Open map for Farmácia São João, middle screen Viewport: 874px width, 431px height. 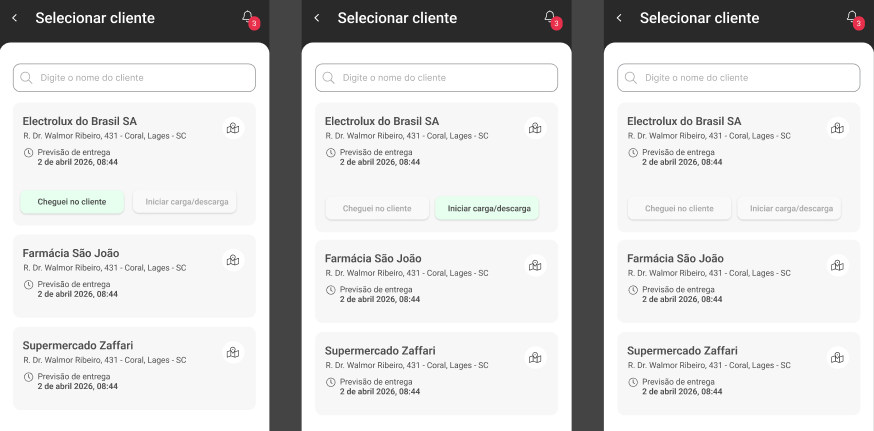point(535,265)
